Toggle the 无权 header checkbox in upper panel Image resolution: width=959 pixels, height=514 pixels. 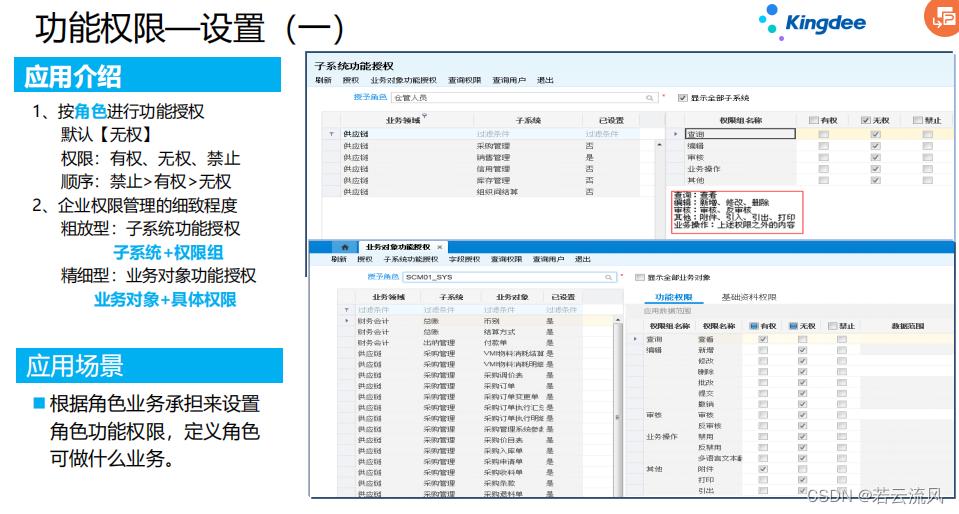(x=865, y=121)
